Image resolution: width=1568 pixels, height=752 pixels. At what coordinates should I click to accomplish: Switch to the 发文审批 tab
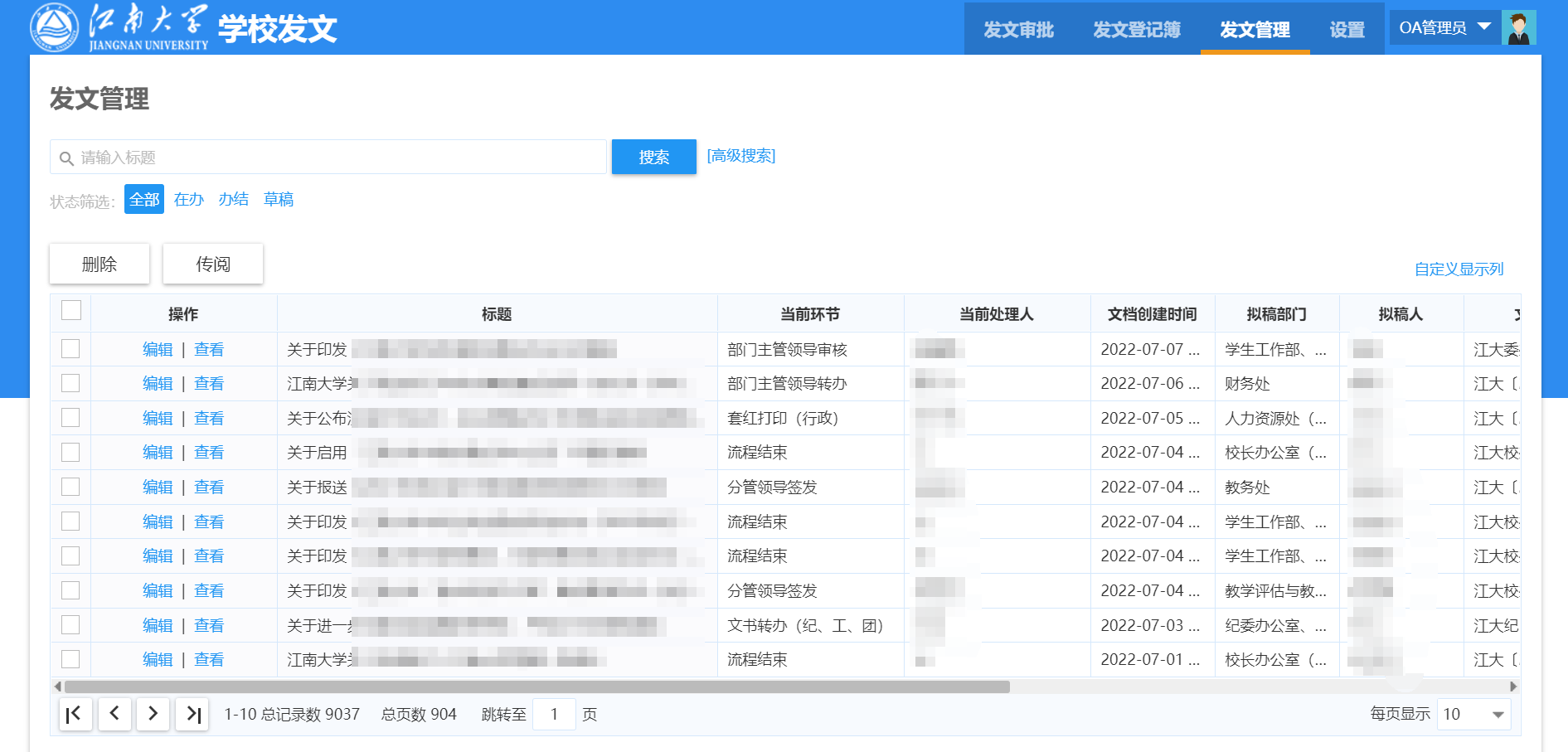(1018, 30)
